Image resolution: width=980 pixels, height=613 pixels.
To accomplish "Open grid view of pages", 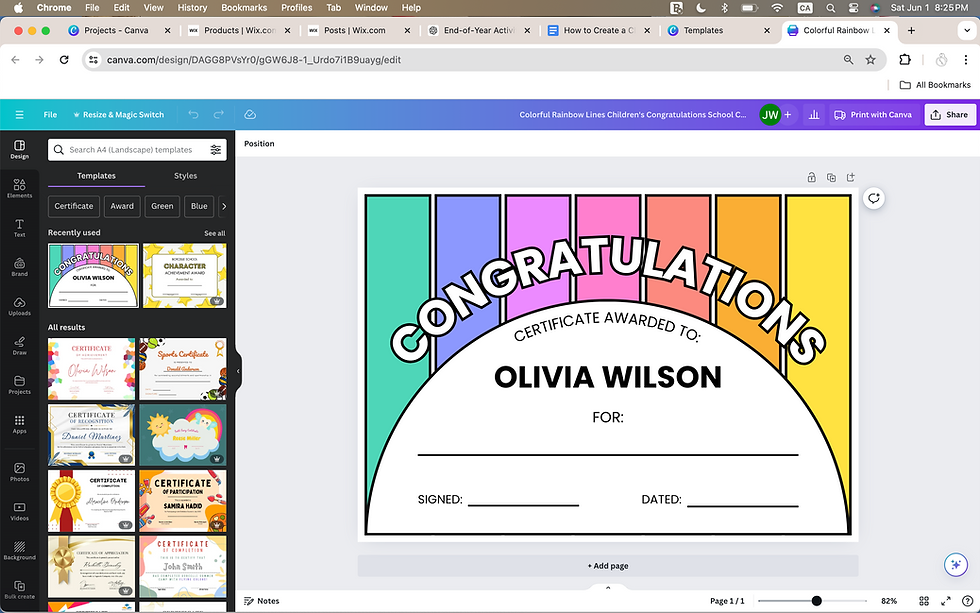I will tap(924, 601).
